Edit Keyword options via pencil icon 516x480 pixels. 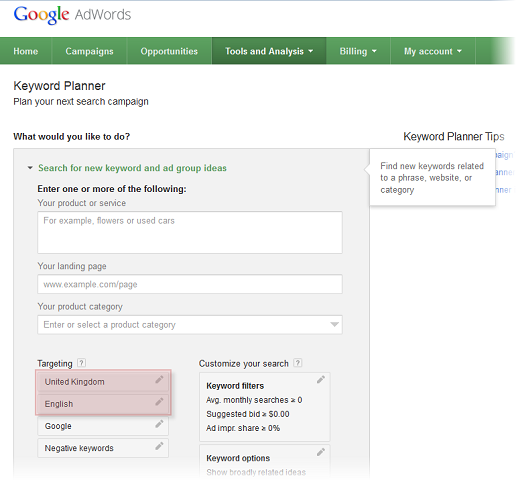(x=321, y=452)
